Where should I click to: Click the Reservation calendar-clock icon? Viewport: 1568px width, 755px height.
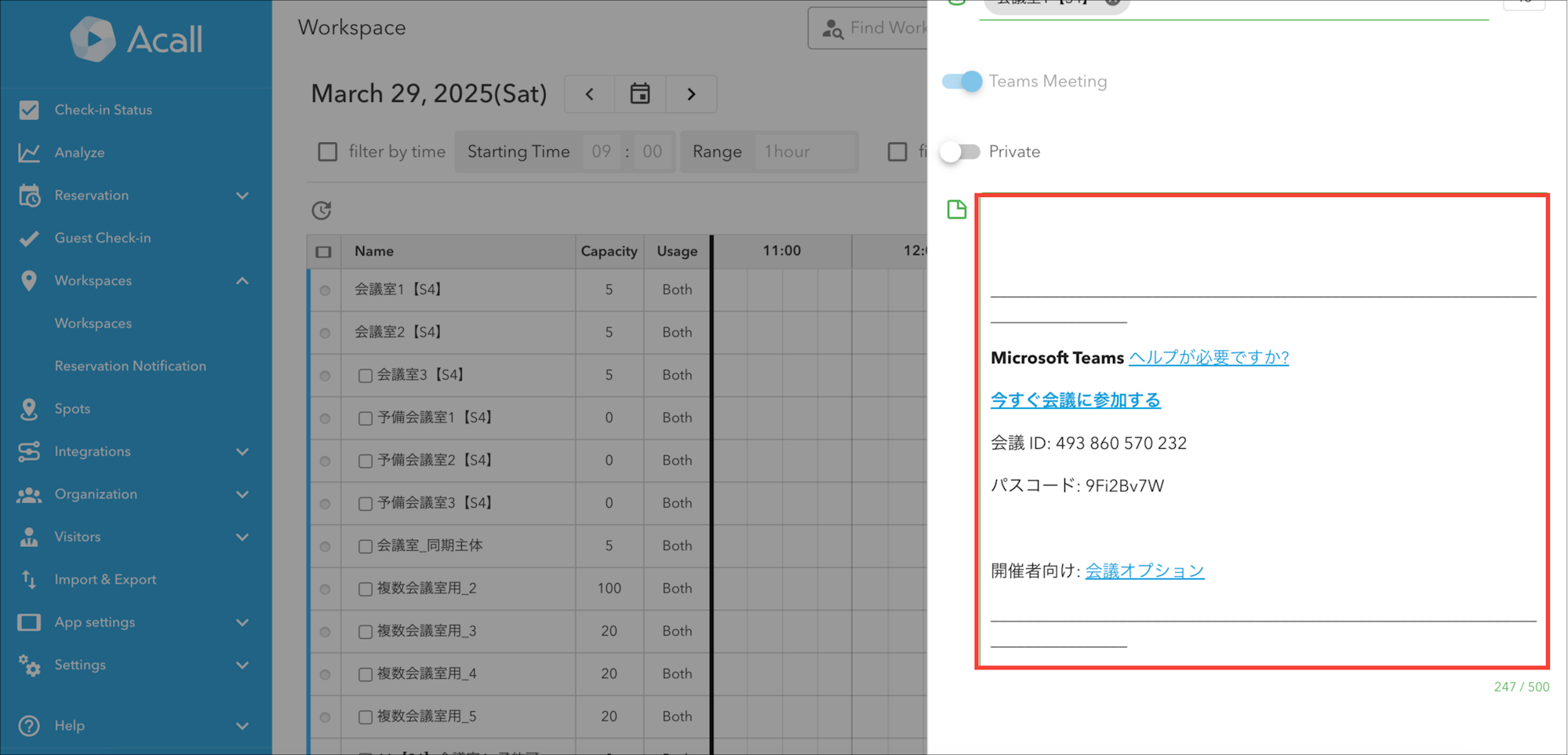point(29,195)
